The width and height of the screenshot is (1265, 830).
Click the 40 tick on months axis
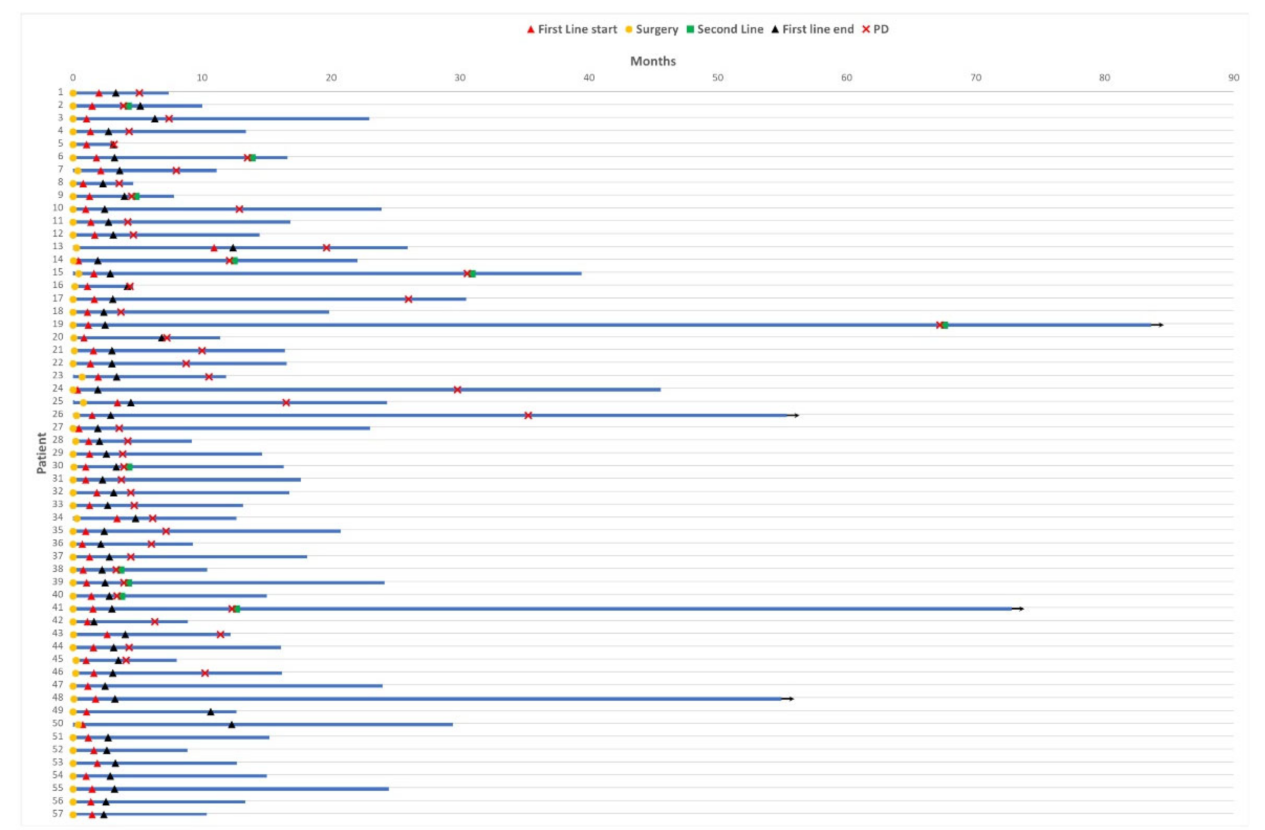click(x=589, y=77)
